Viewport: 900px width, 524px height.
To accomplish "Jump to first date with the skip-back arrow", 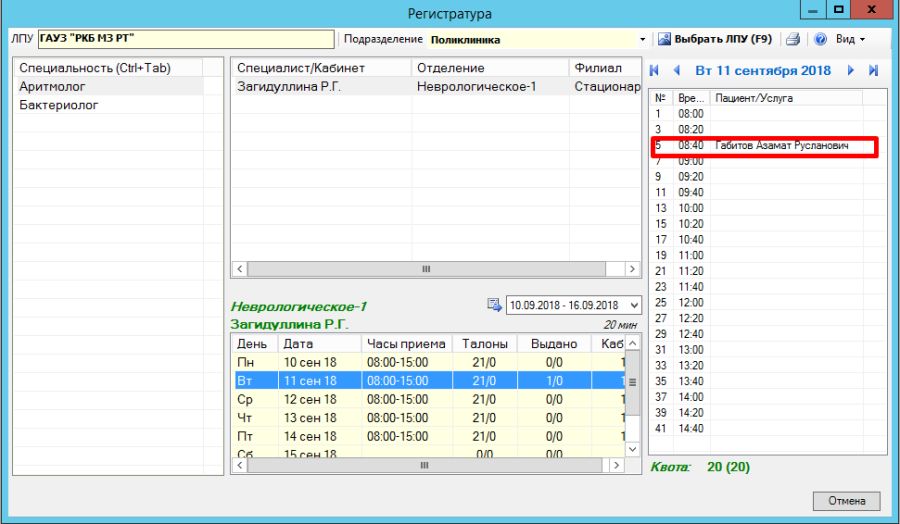I will (654, 71).
